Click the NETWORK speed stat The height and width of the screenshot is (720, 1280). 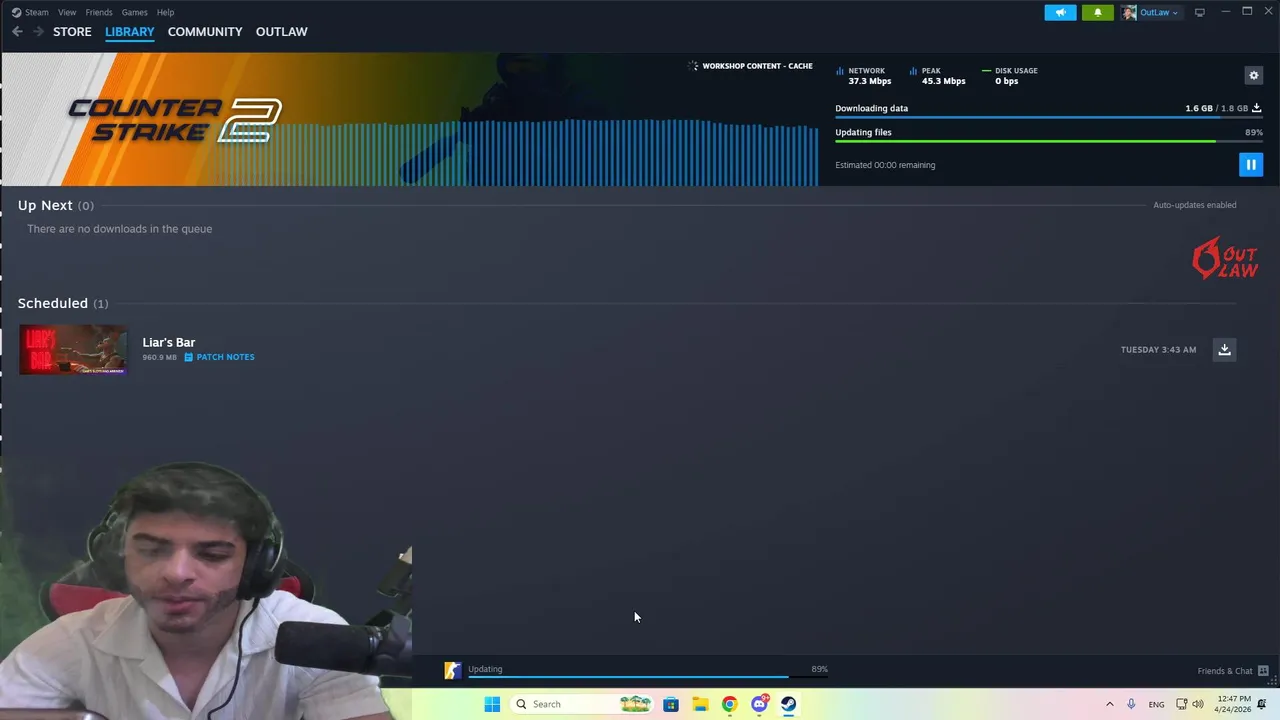863,76
